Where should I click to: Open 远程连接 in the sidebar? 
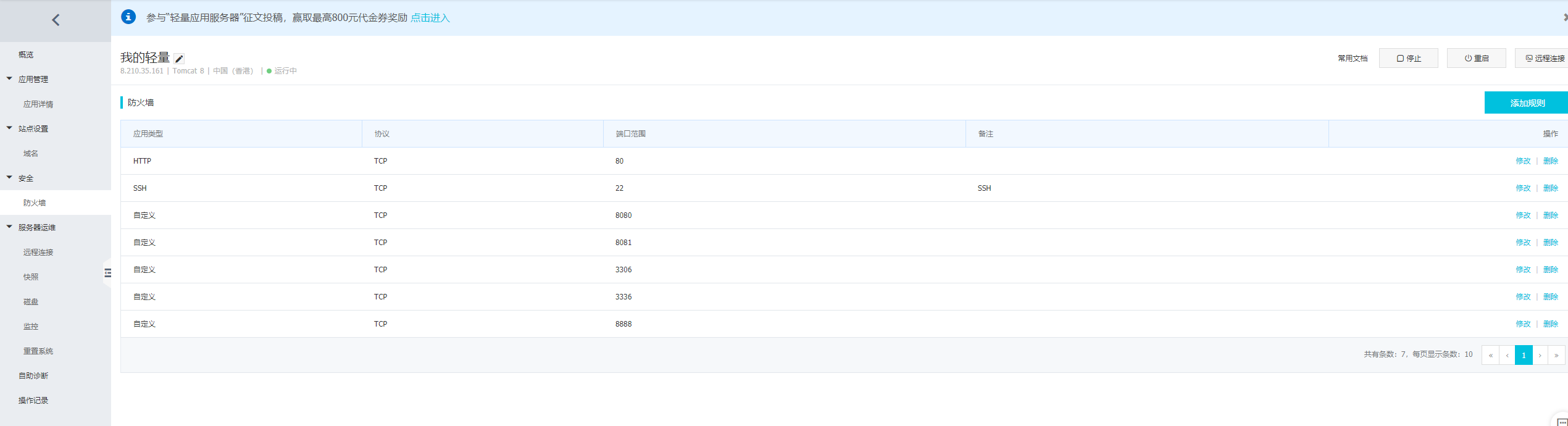click(38, 252)
